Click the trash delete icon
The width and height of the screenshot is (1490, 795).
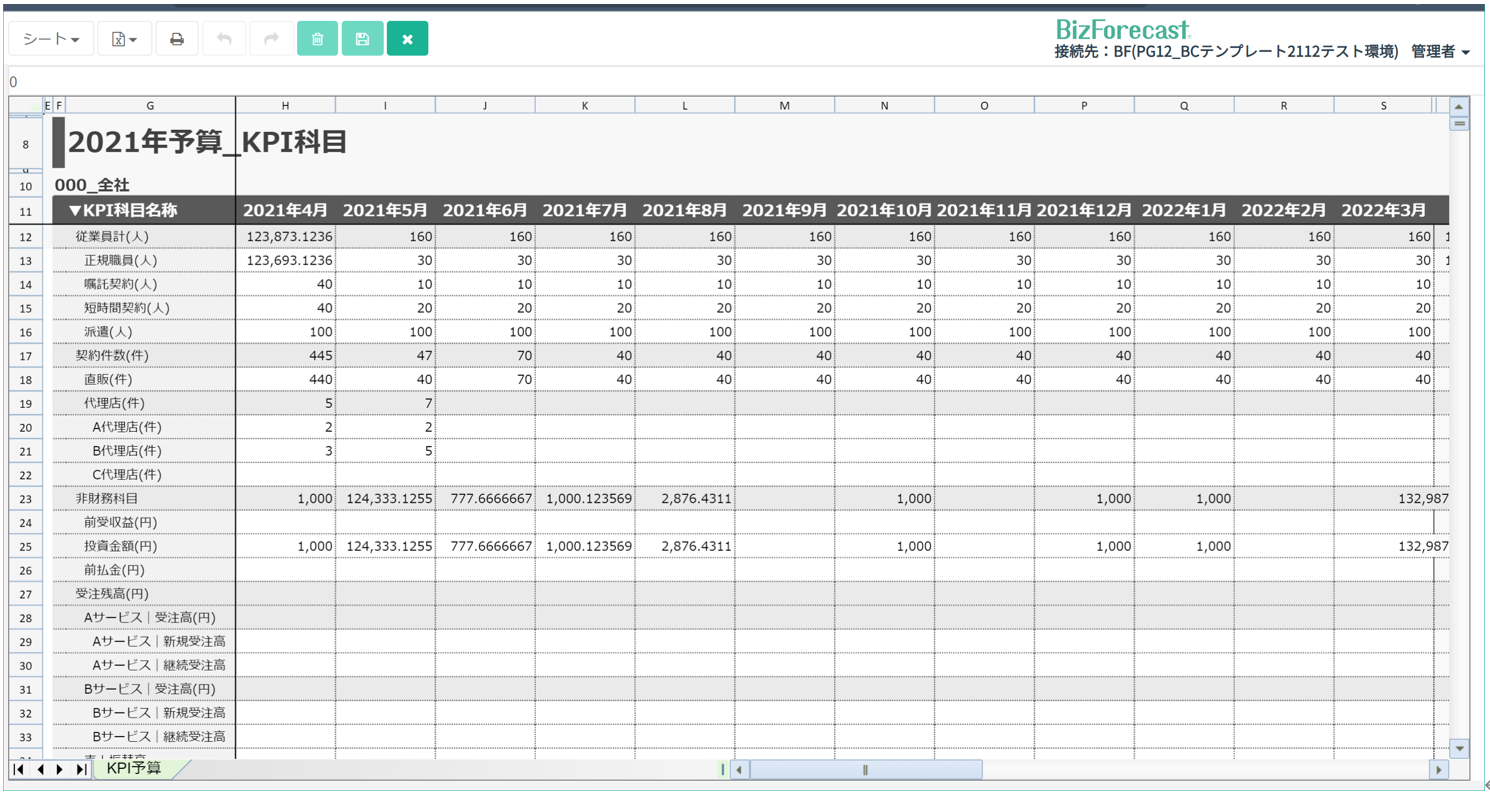(x=317, y=39)
